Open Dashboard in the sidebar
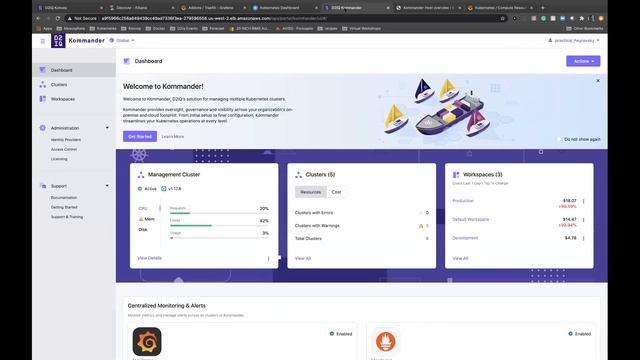This screenshot has width=640, height=360. [x=74, y=70]
